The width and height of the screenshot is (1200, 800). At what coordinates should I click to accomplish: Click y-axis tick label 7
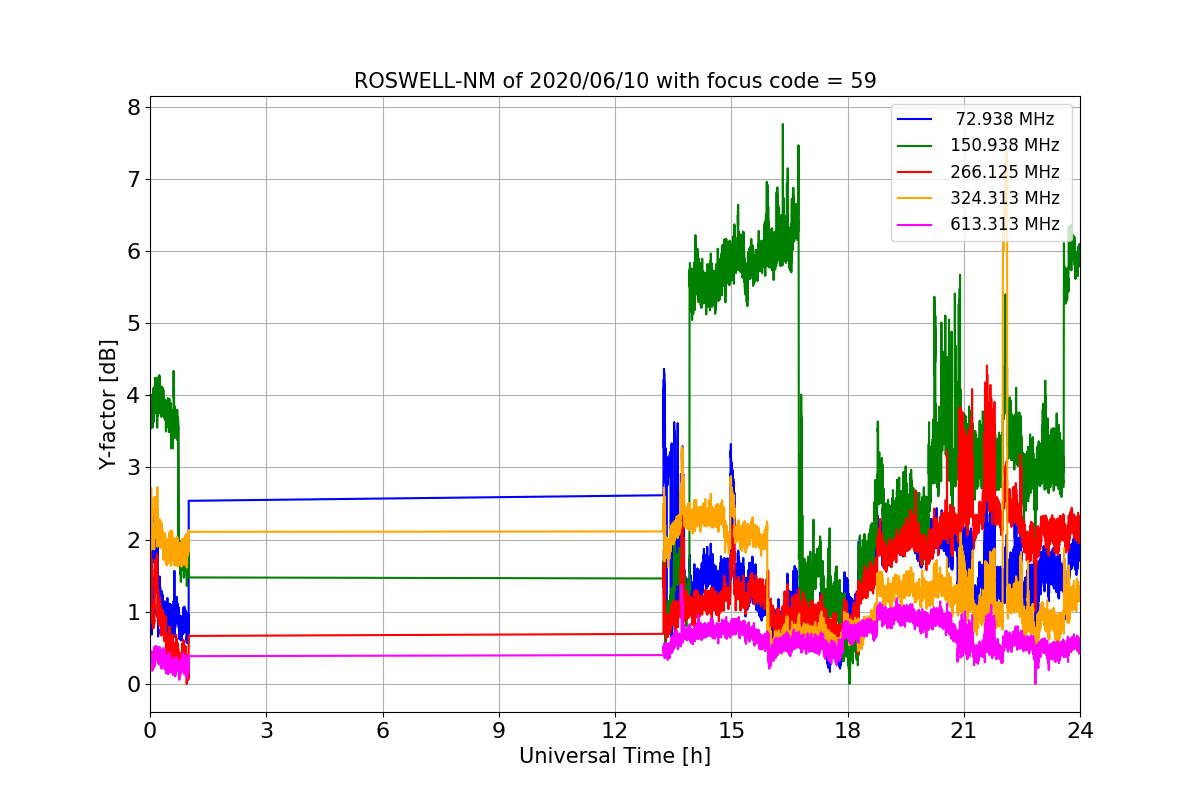click(133, 179)
